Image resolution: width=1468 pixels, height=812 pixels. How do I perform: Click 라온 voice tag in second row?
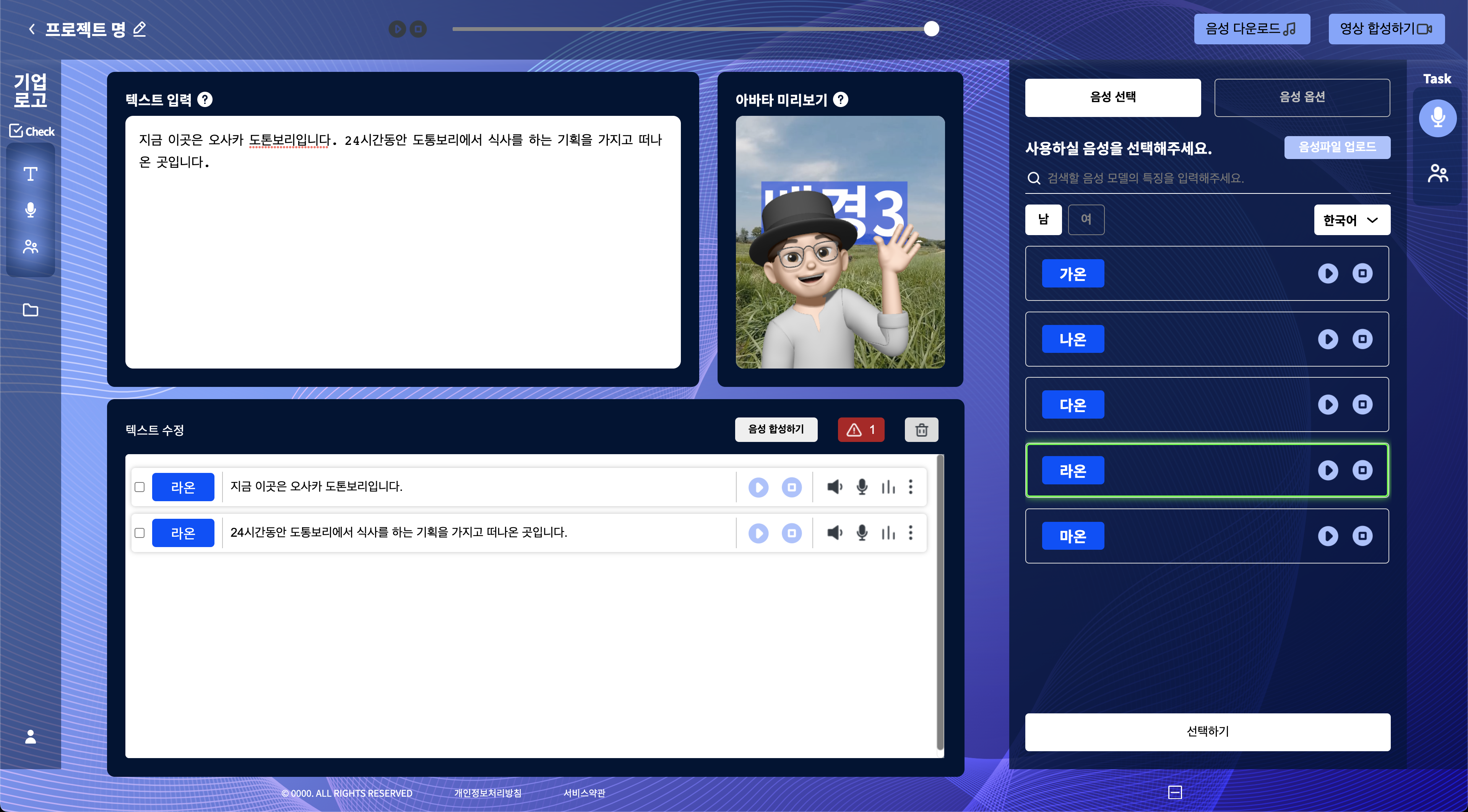(183, 533)
